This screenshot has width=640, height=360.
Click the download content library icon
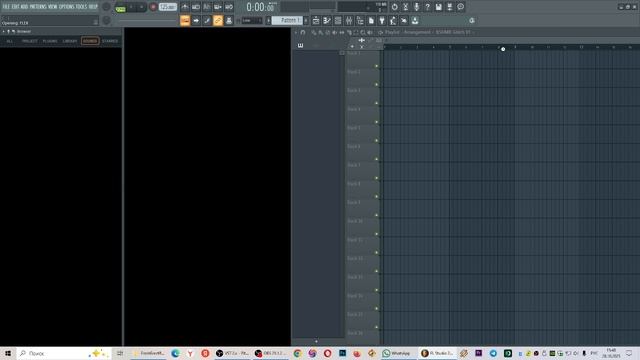click(415, 20)
